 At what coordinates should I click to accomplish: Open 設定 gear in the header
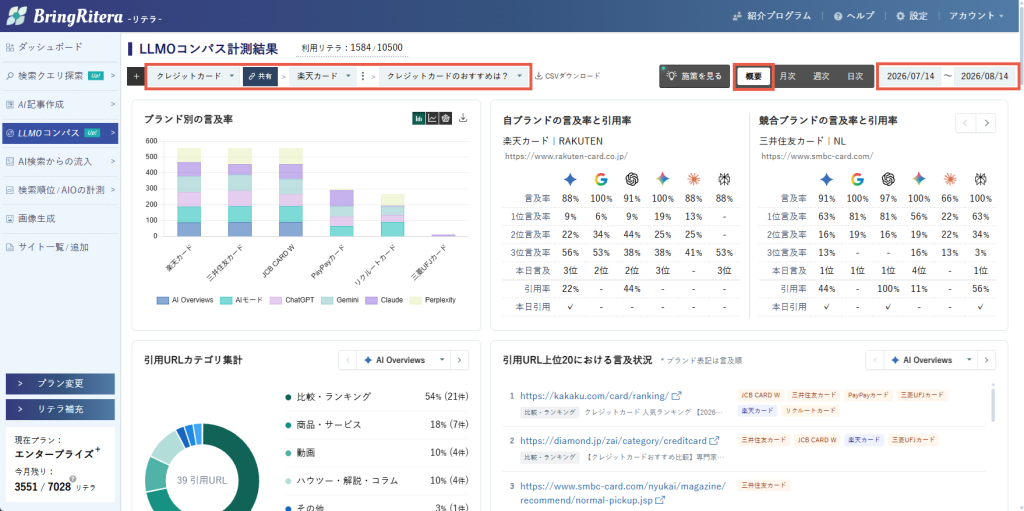point(912,16)
